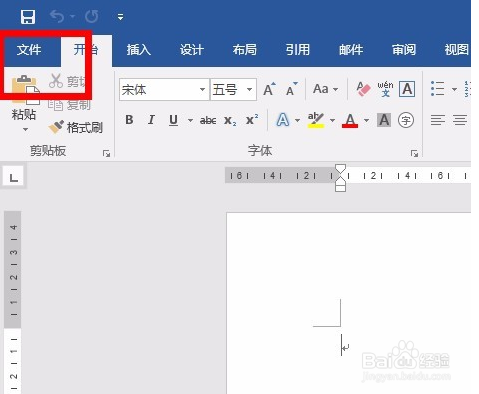Click the align left icon
This screenshot has height=394, width=479.
[x=438, y=120]
